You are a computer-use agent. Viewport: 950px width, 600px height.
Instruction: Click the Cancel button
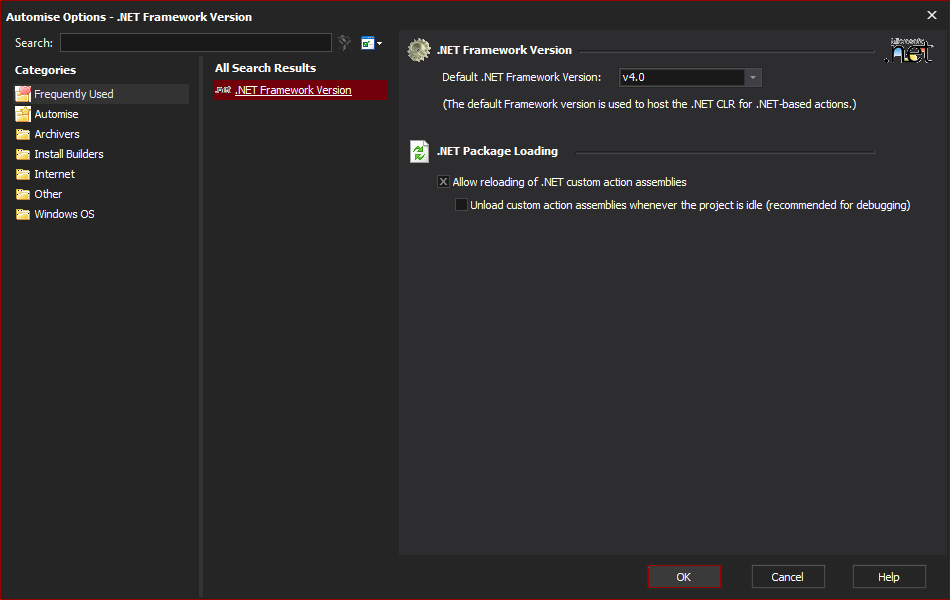pyautogui.click(x=788, y=577)
